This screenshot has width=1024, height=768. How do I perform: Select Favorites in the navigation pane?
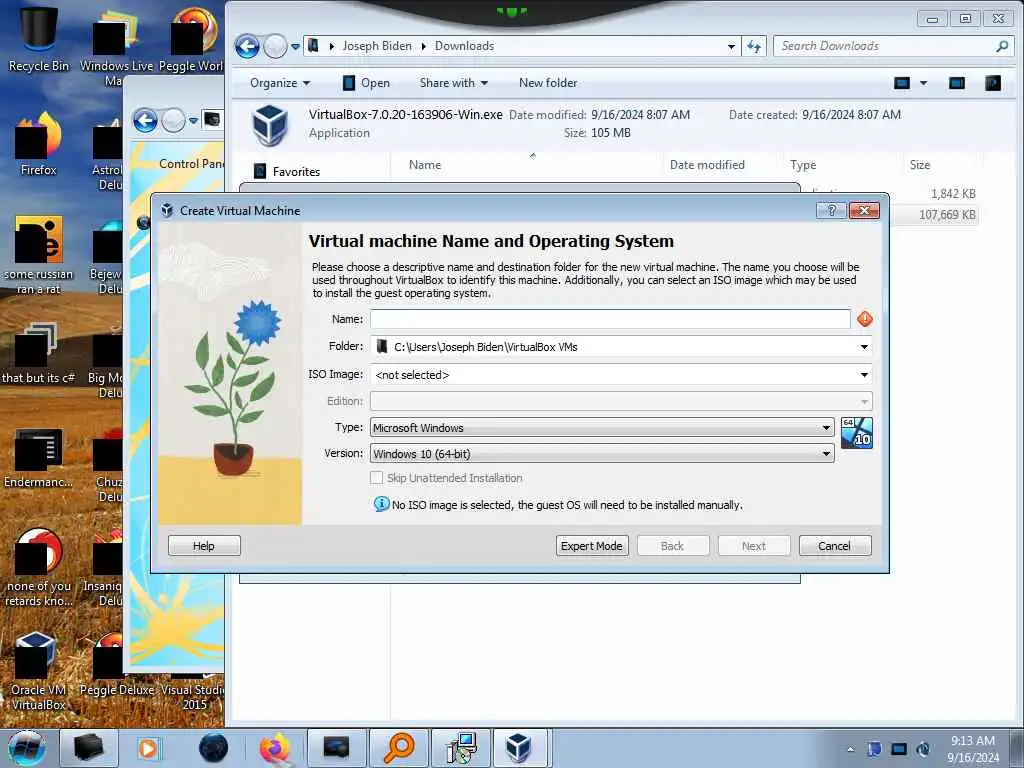(296, 172)
